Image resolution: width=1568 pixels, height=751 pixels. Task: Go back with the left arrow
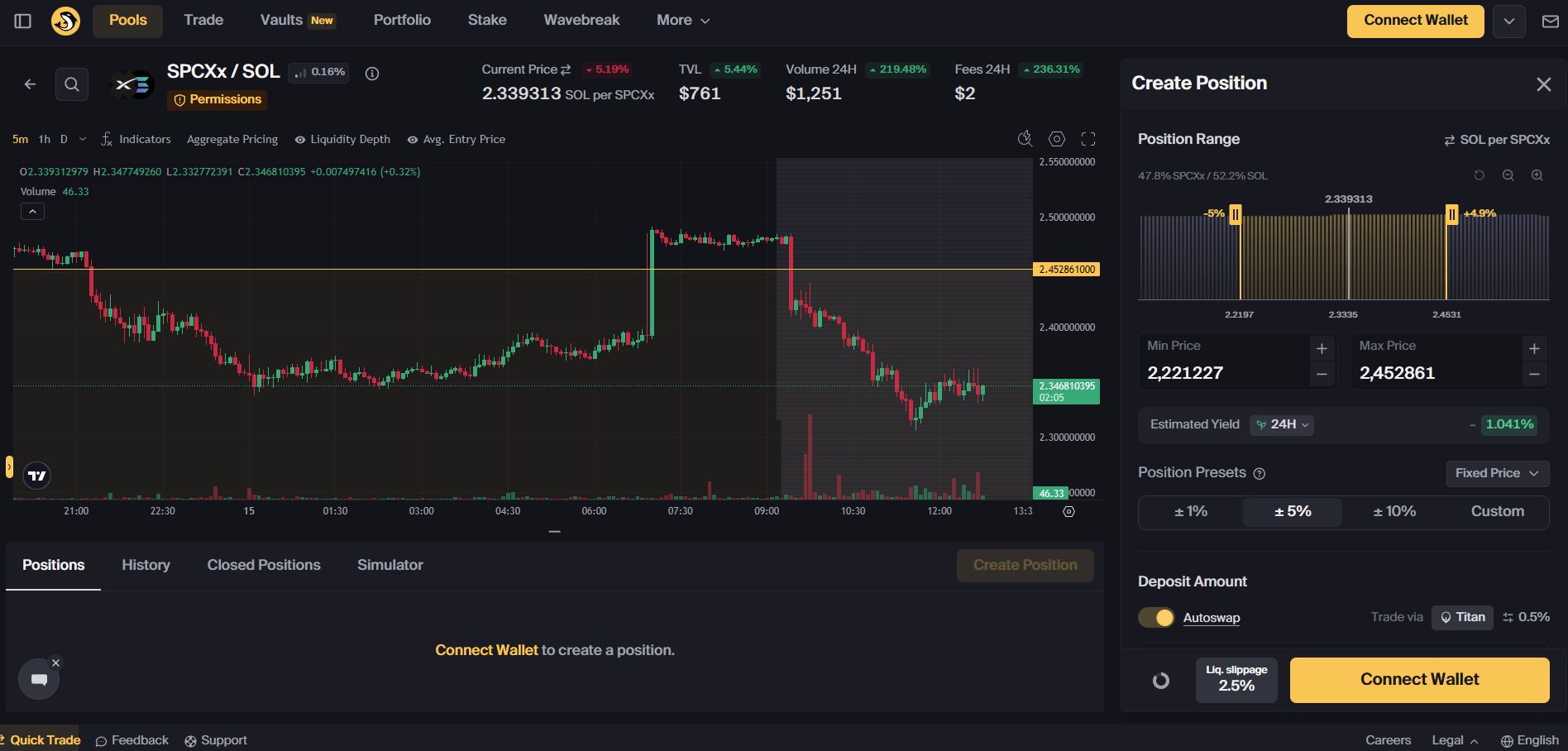(x=31, y=84)
